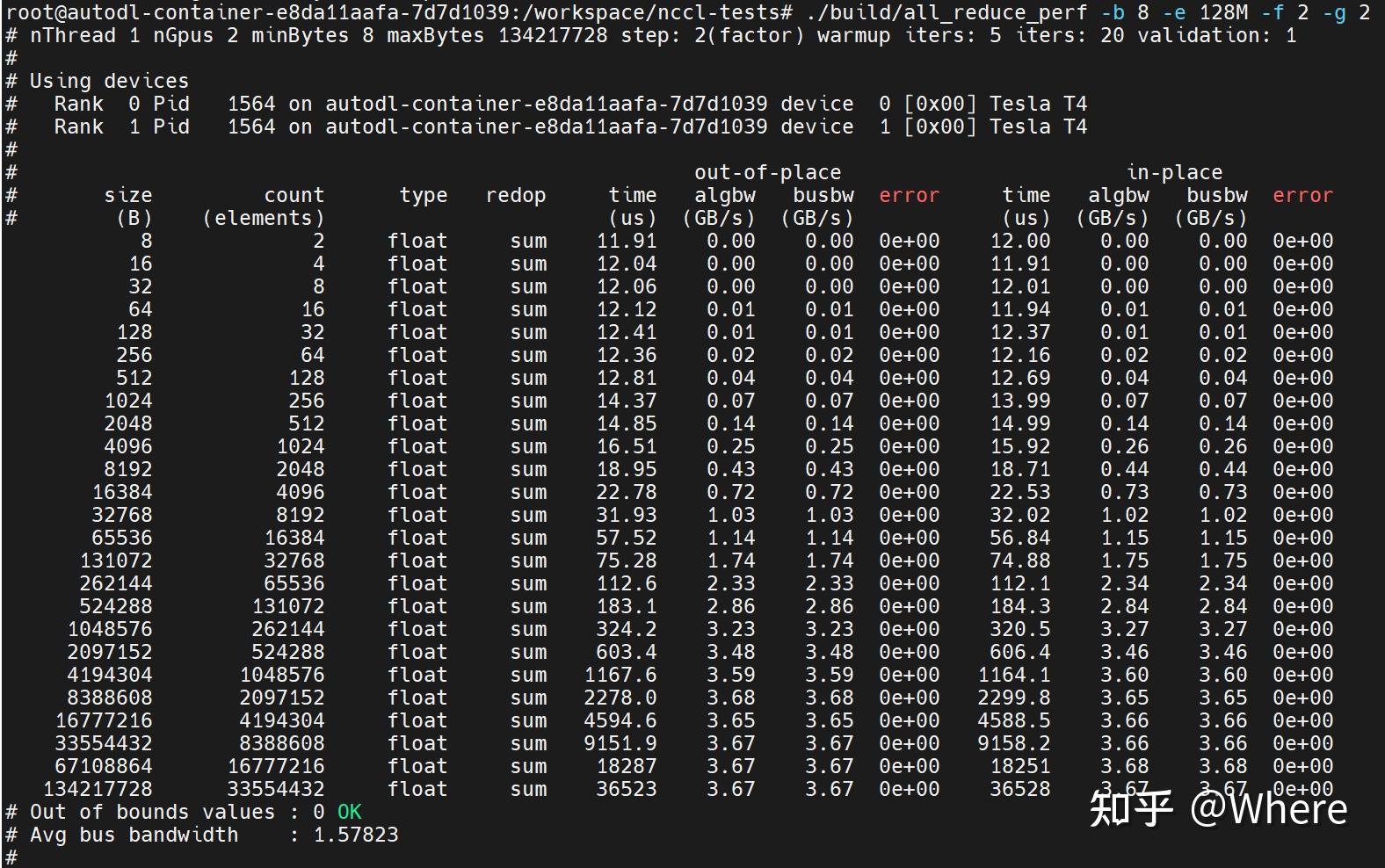Click the time value 18287
Viewport: 1385px width, 868px height.
click(x=627, y=766)
